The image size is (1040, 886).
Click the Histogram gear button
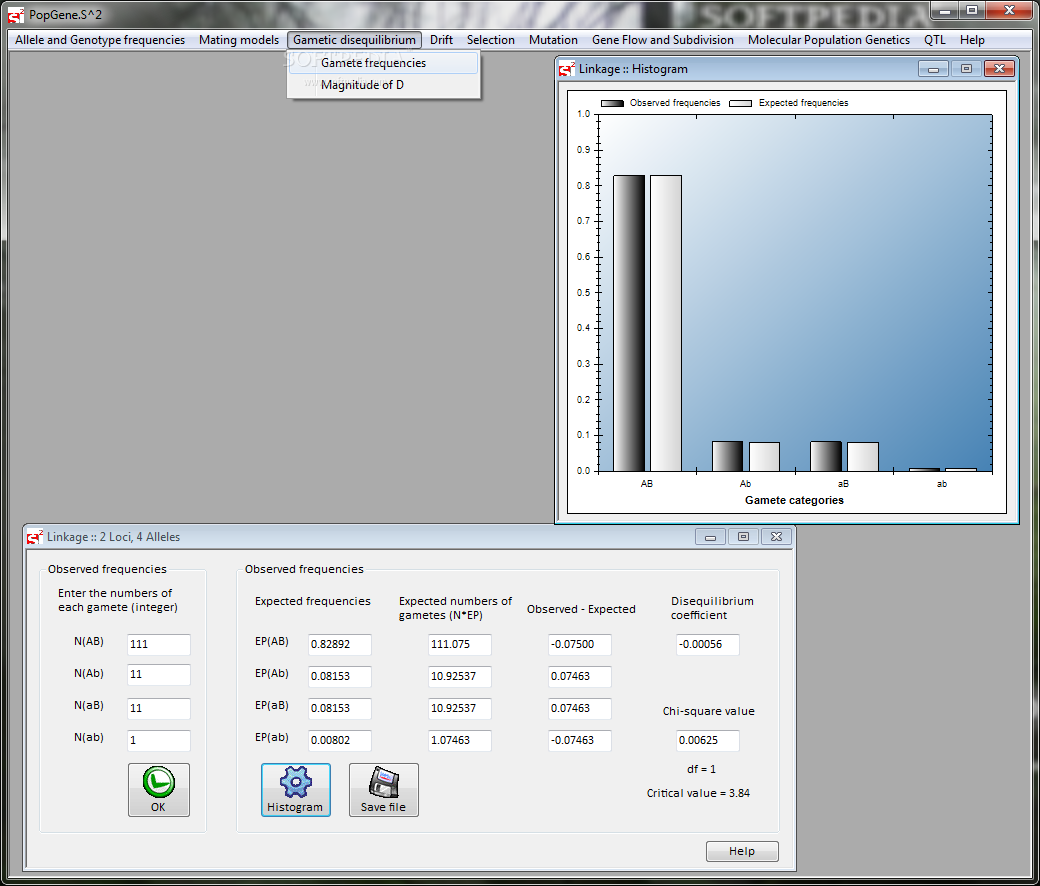click(295, 789)
